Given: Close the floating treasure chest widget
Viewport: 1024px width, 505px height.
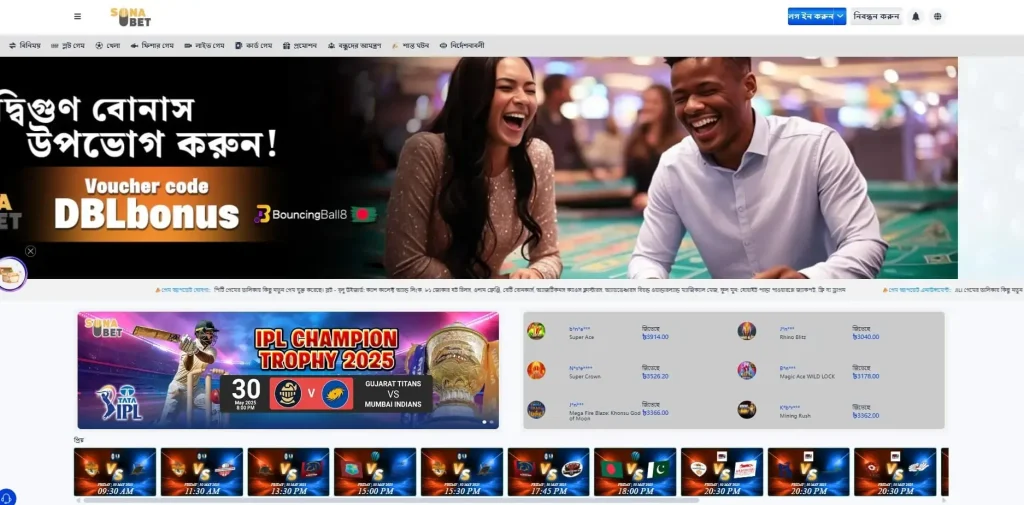Looking at the screenshot, I should 31,251.
